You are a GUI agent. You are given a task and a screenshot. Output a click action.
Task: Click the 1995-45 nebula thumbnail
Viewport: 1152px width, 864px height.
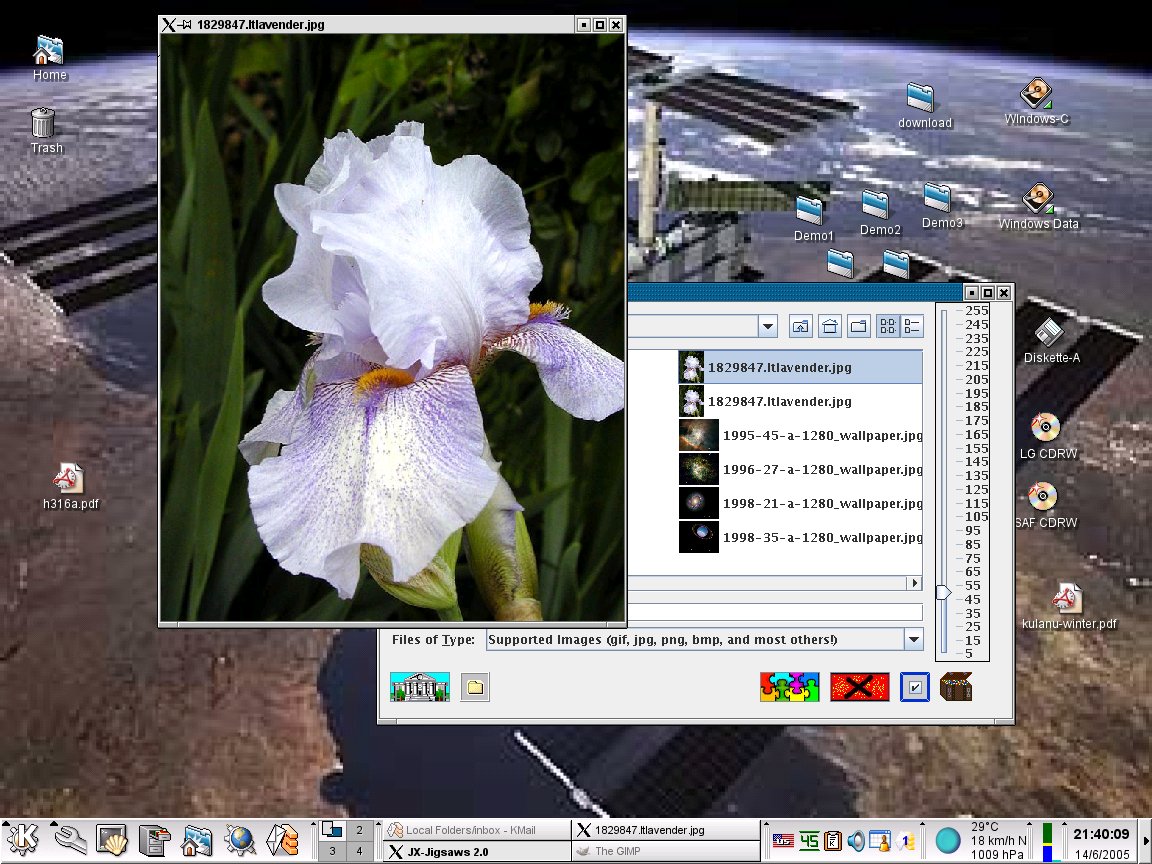pyautogui.click(x=699, y=435)
